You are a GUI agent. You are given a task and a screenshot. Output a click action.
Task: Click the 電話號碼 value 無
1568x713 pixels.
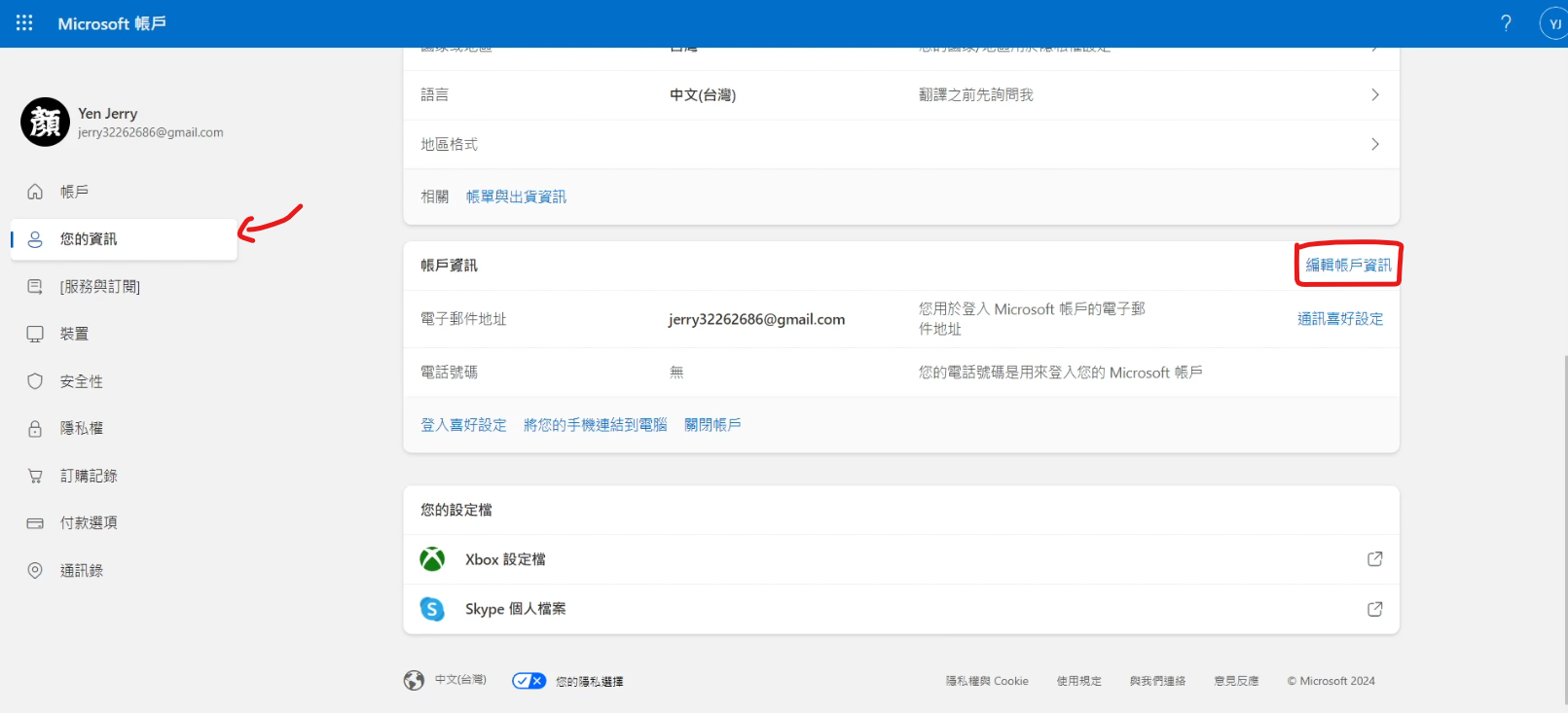tap(676, 373)
